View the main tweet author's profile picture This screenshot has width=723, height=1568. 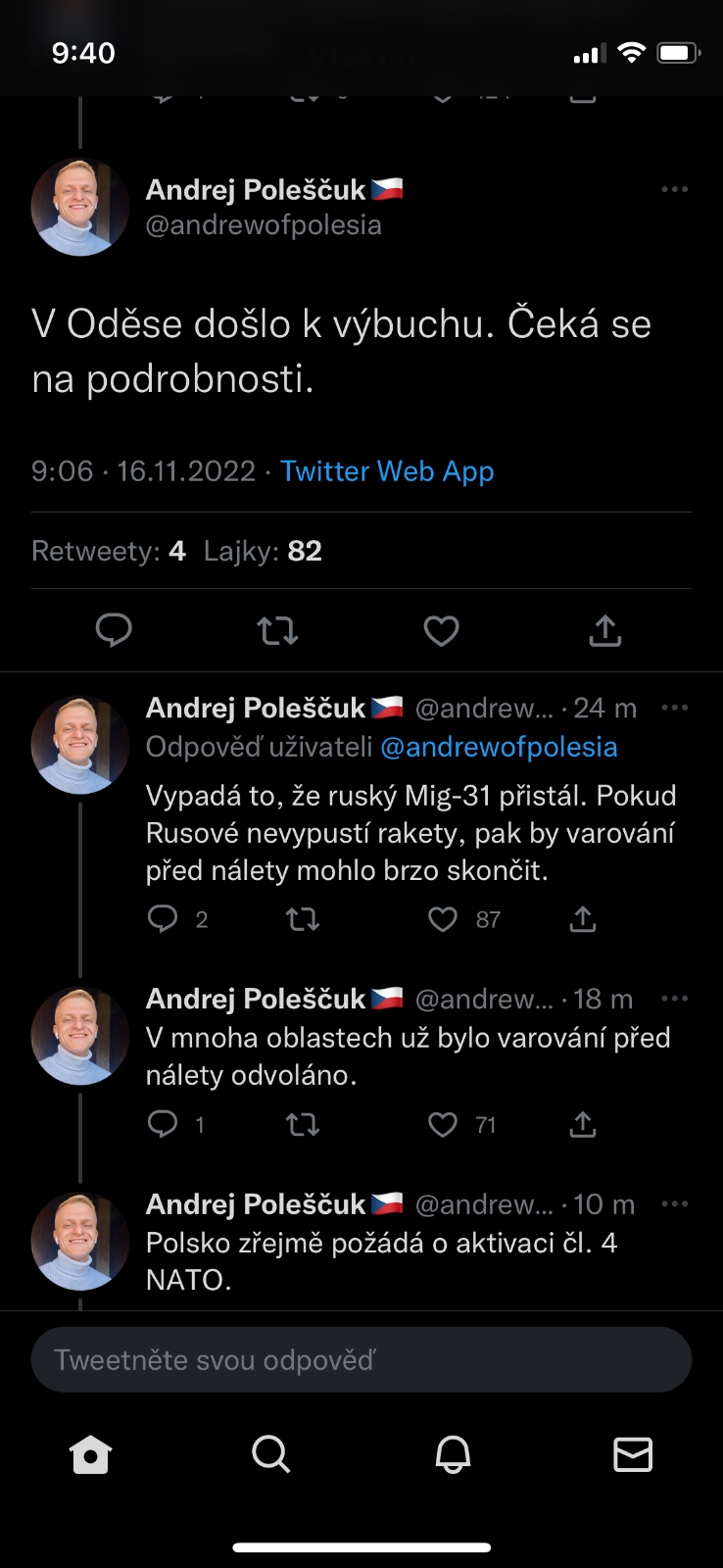click(80, 207)
